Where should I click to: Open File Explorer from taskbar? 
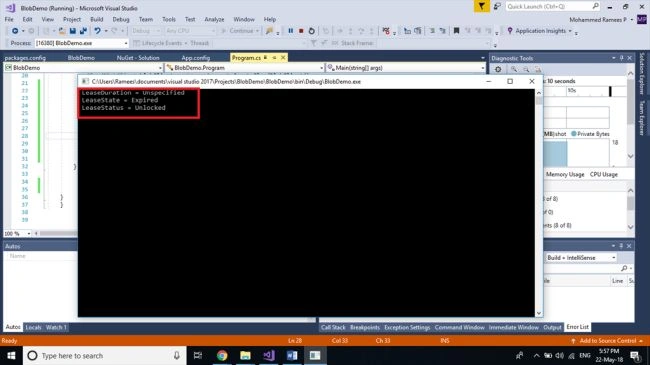(245, 355)
